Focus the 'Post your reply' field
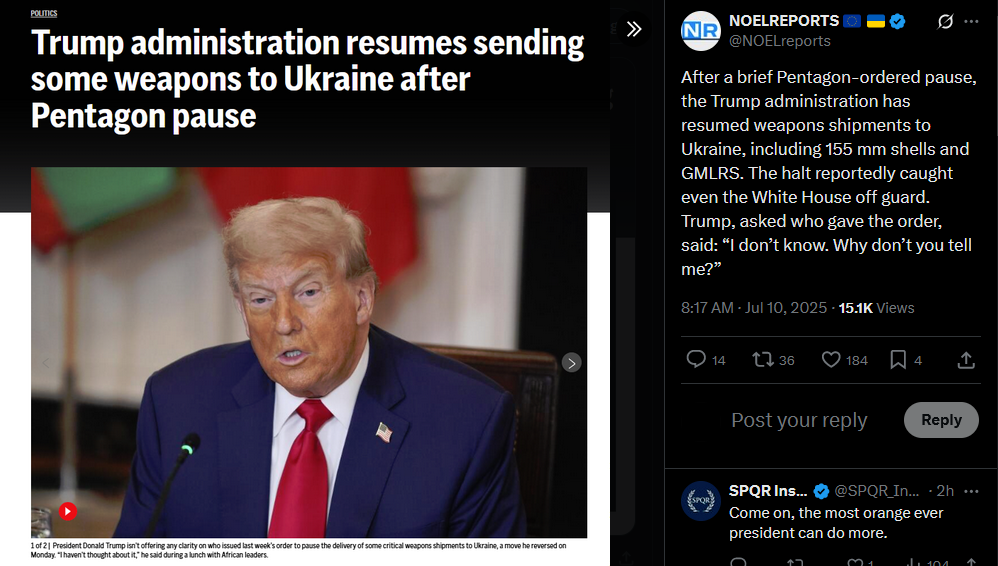Screen dimensions: 998x566 click(799, 420)
